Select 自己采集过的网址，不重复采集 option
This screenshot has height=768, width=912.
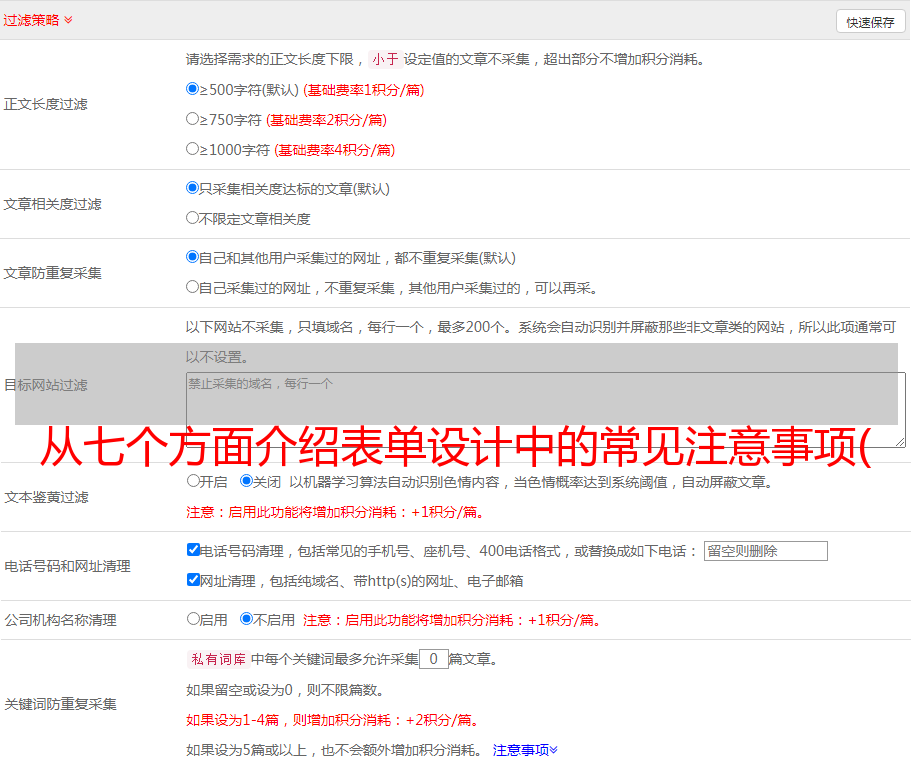193,287
